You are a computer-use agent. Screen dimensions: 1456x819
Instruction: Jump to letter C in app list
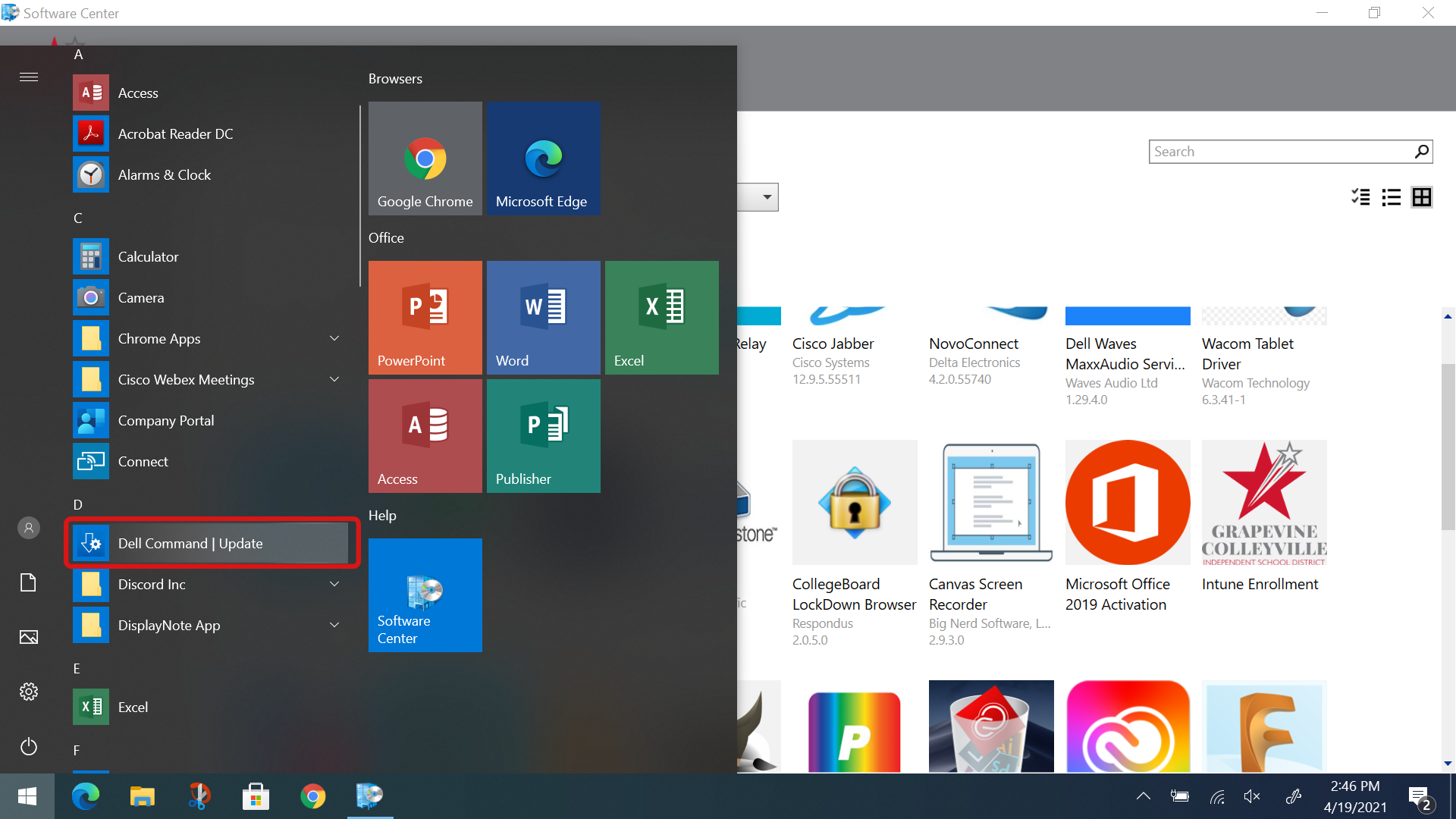pos(78,218)
